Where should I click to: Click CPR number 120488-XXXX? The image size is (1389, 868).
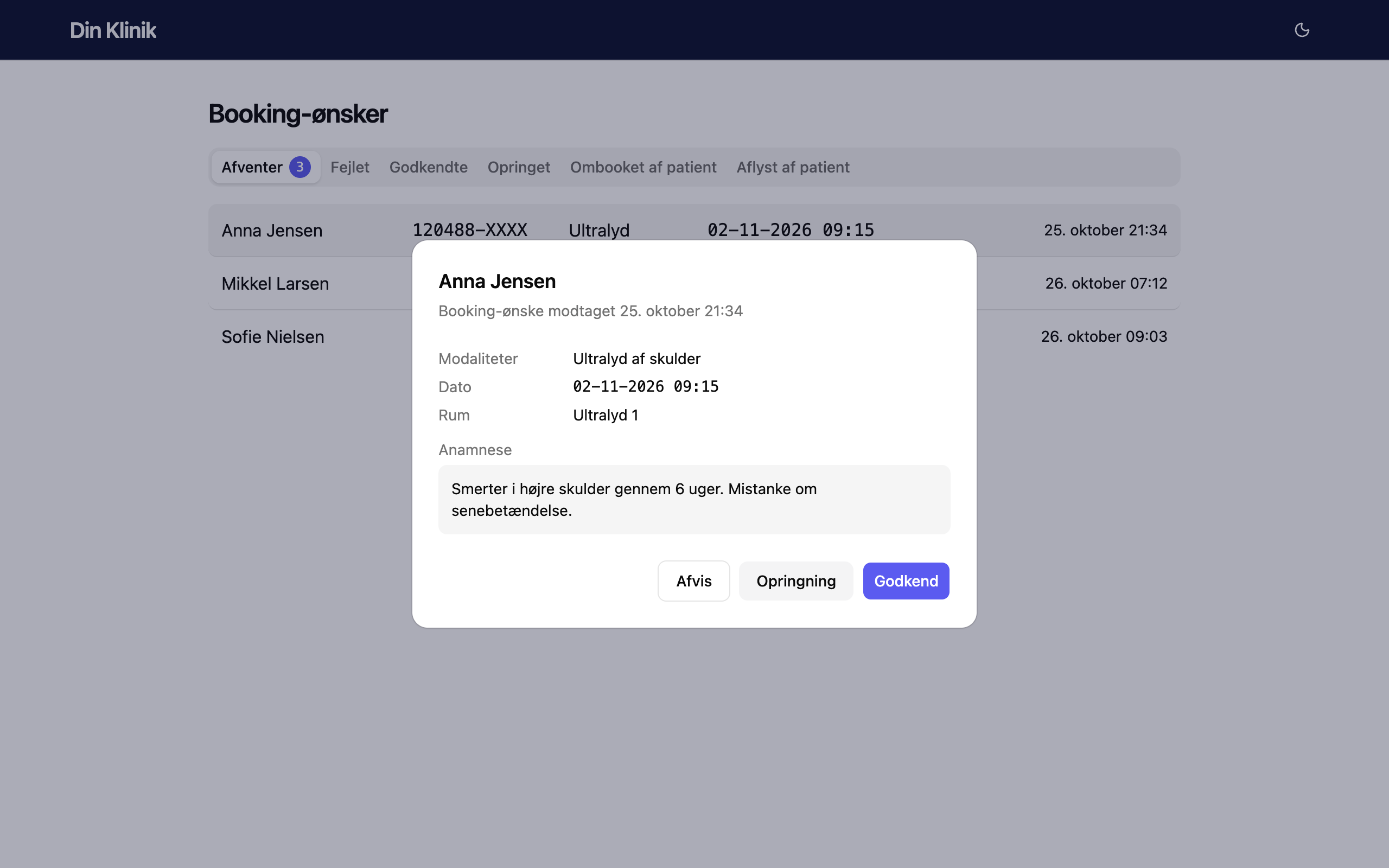[469, 230]
